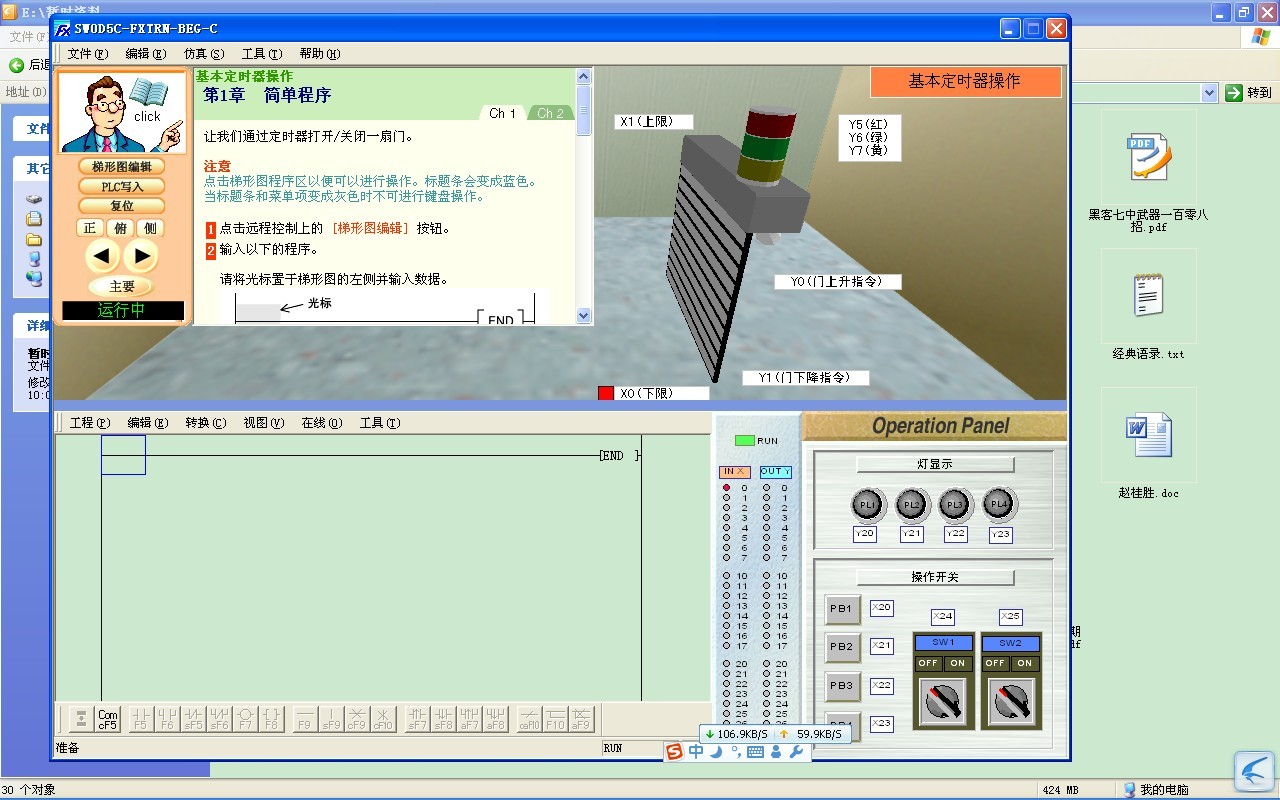Image resolution: width=1280 pixels, height=800 pixels.
Task: Click the F8 application instruction icon
Action: (271, 719)
